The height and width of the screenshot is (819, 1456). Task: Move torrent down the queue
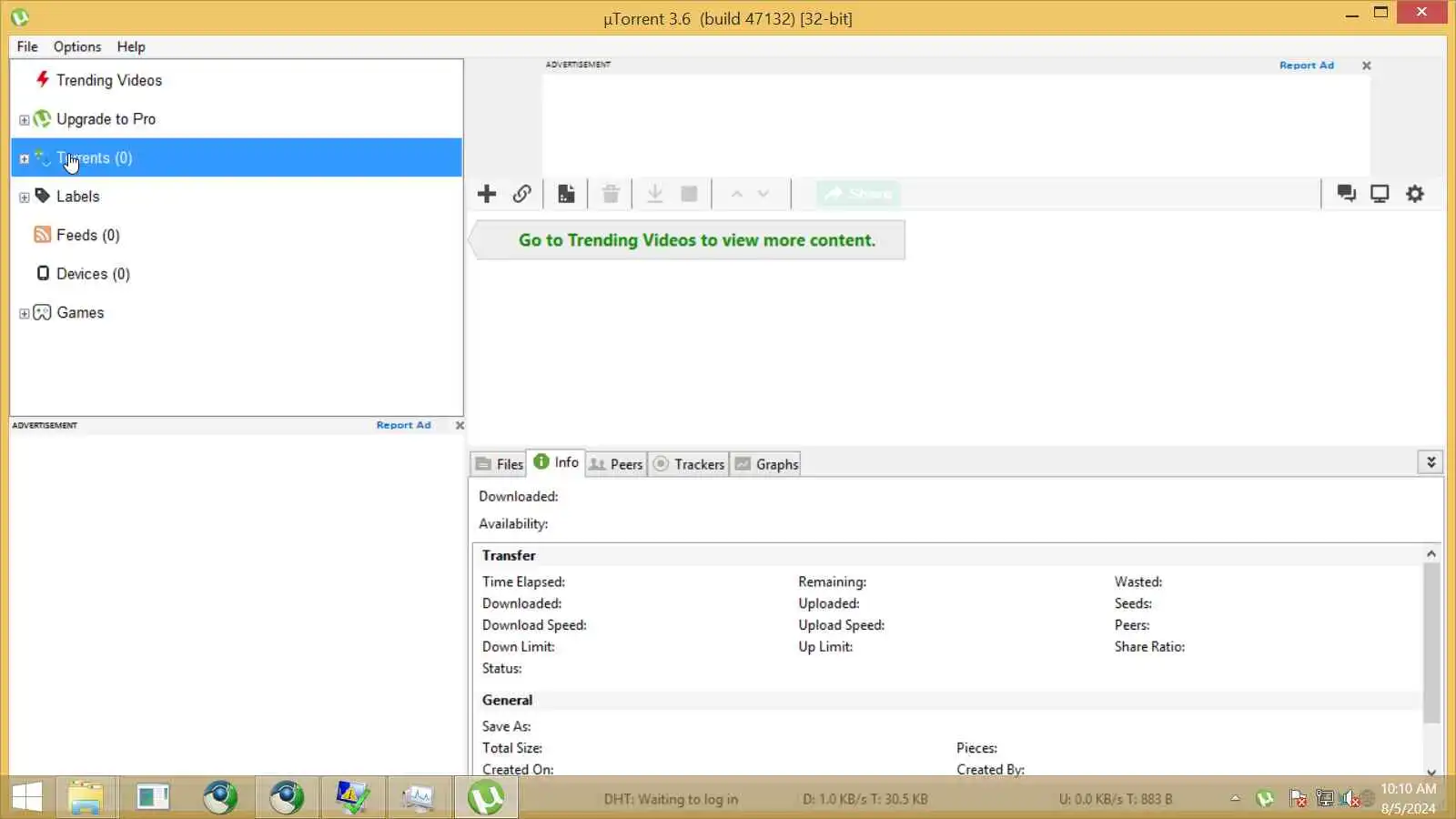point(763,194)
